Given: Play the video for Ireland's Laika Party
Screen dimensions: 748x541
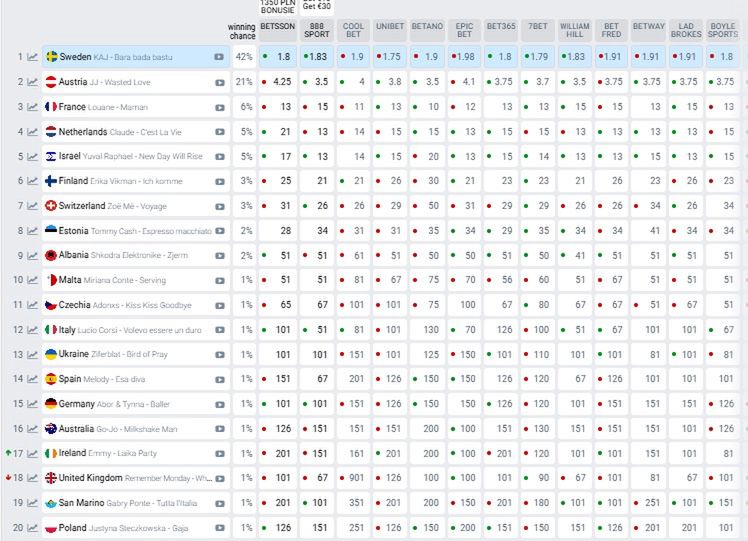Looking at the screenshot, I should [x=219, y=454].
